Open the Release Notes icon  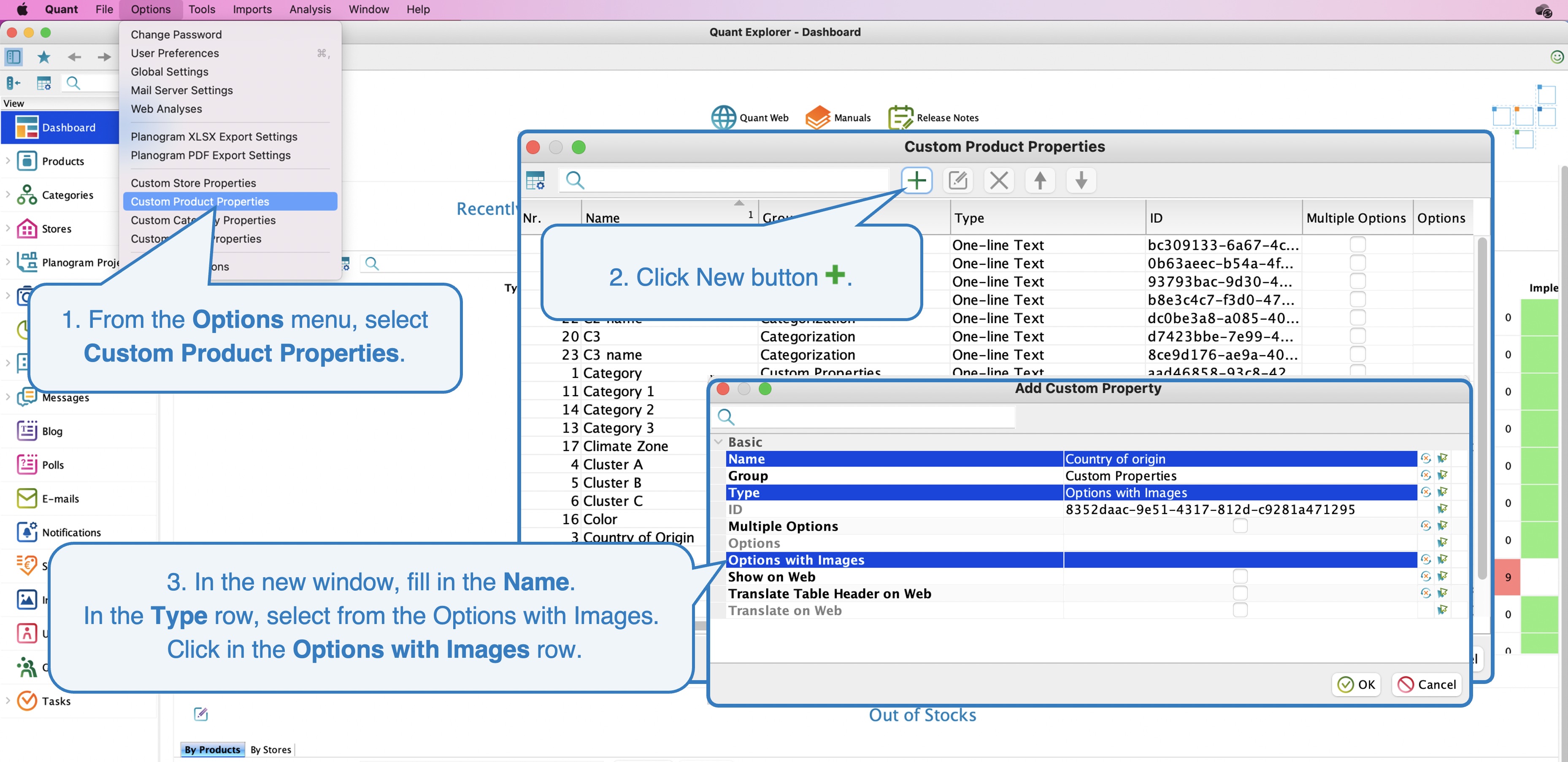(900, 117)
